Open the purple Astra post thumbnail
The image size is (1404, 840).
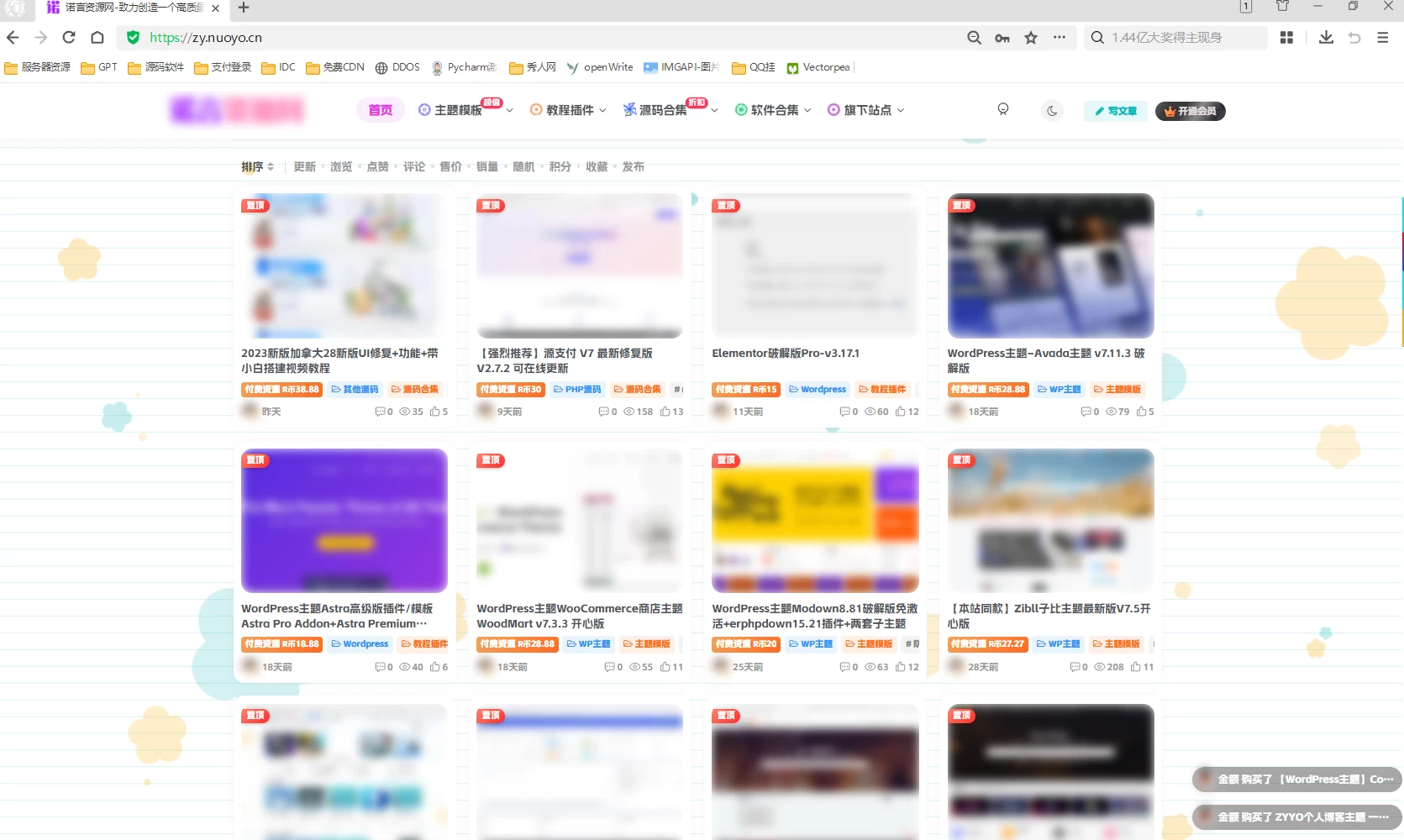[x=344, y=521]
